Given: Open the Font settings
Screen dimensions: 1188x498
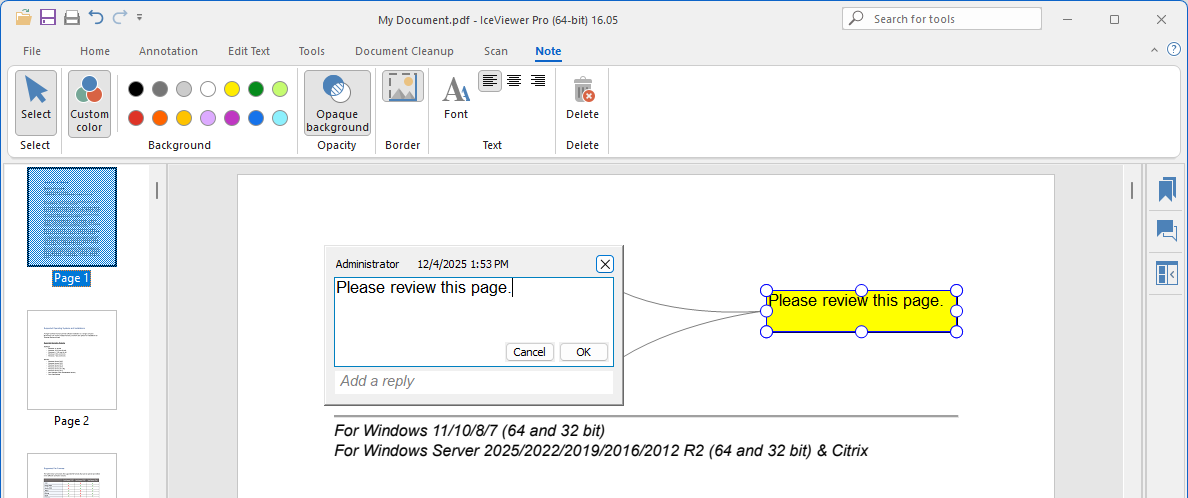Looking at the screenshot, I should click(x=456, y=98).
